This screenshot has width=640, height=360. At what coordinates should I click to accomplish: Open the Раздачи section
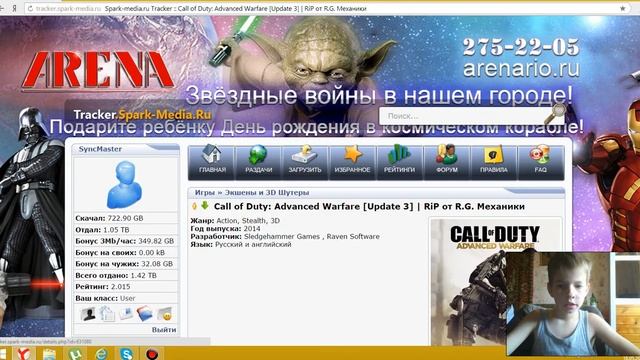[258, 162]
